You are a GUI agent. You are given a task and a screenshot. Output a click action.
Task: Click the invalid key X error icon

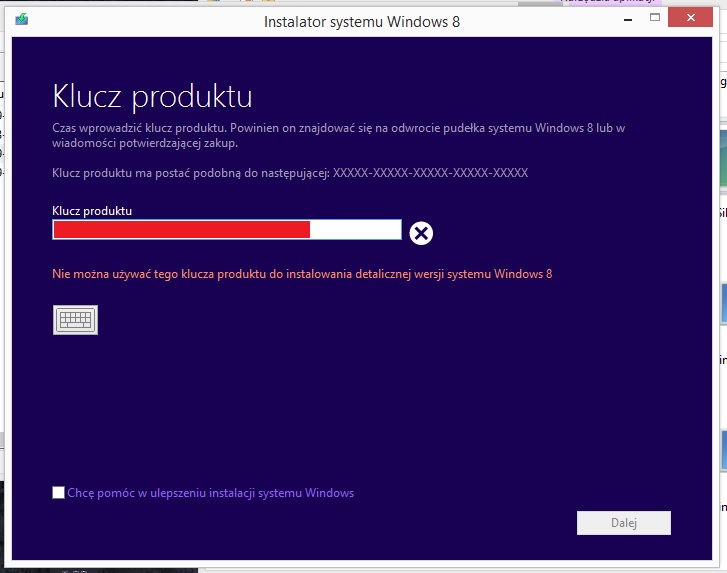(421, 233)
